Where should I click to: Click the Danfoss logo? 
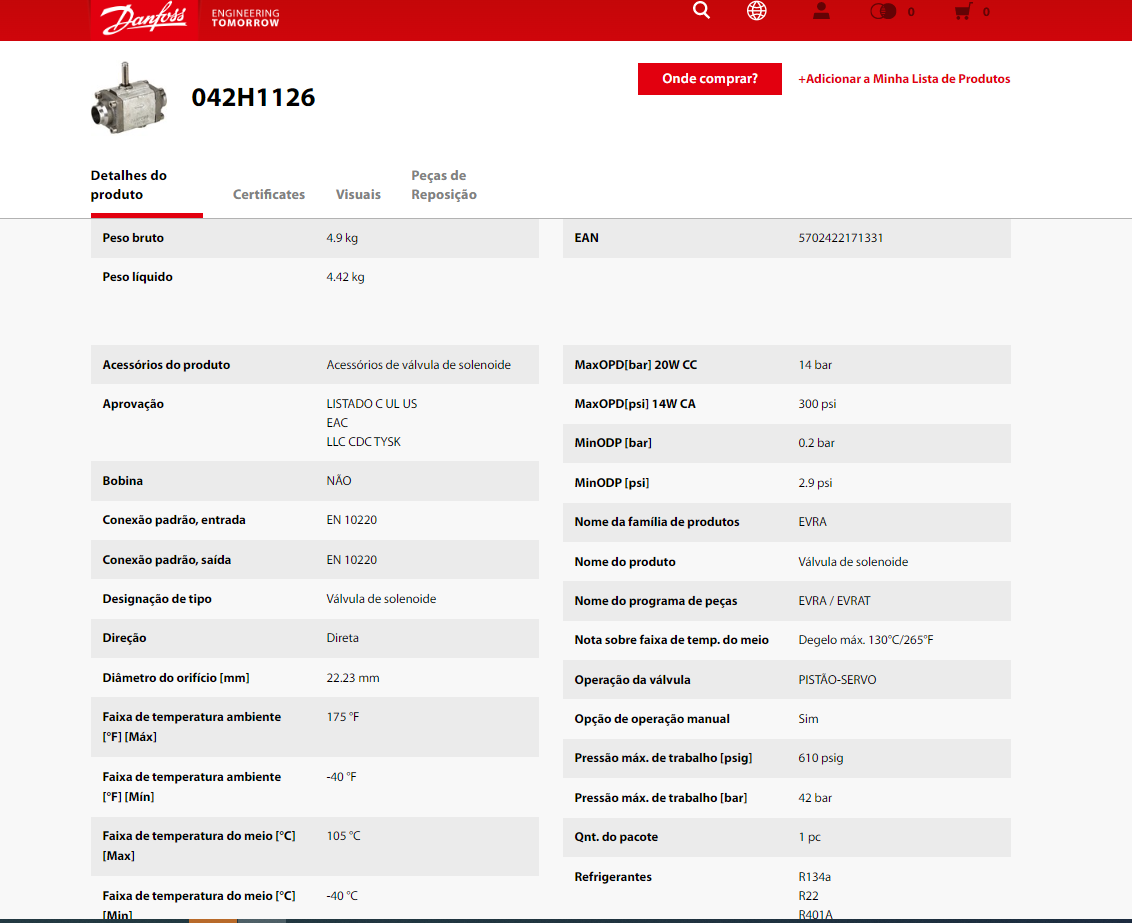point(144,19)
